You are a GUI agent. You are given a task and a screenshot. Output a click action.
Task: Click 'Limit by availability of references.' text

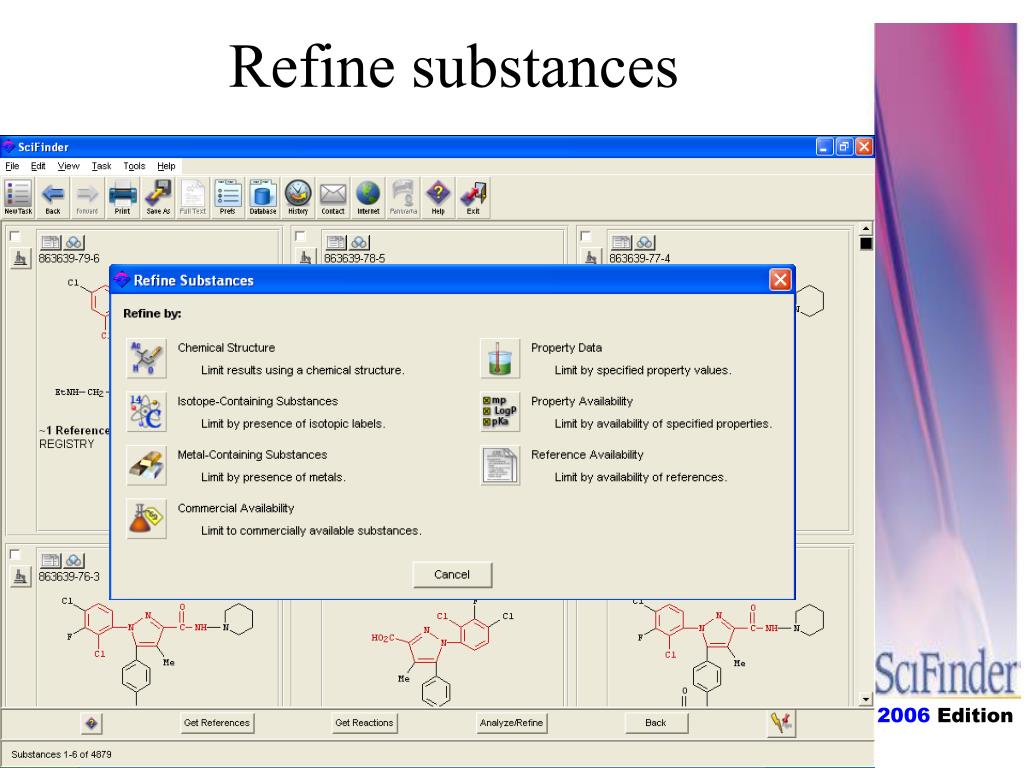(x=641, y=477)
